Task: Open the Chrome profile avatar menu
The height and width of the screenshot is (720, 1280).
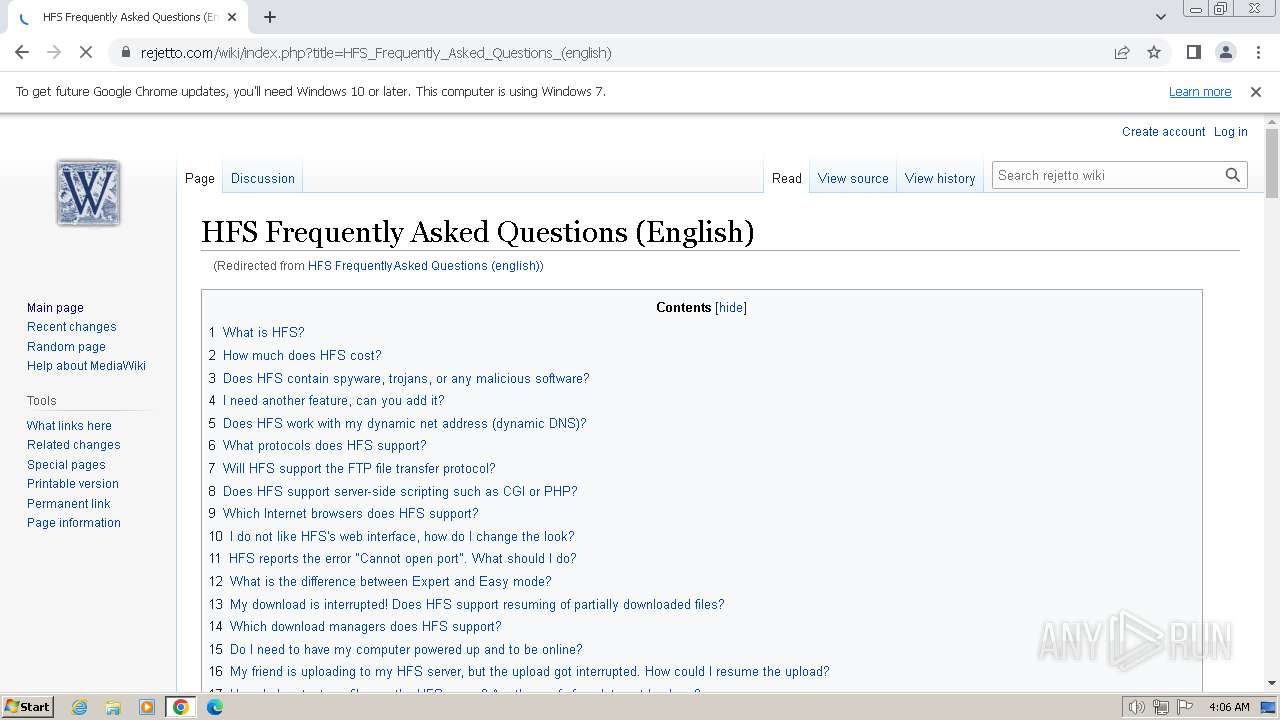Action: click(1225, 52)
